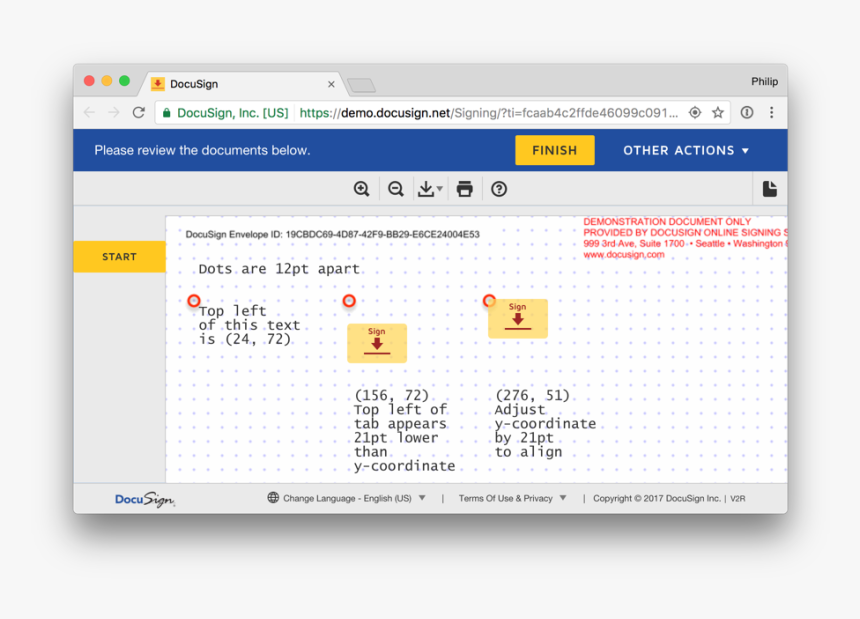Click the globe icon in footer
Screen dimensions: 860x619
(273, 498)
